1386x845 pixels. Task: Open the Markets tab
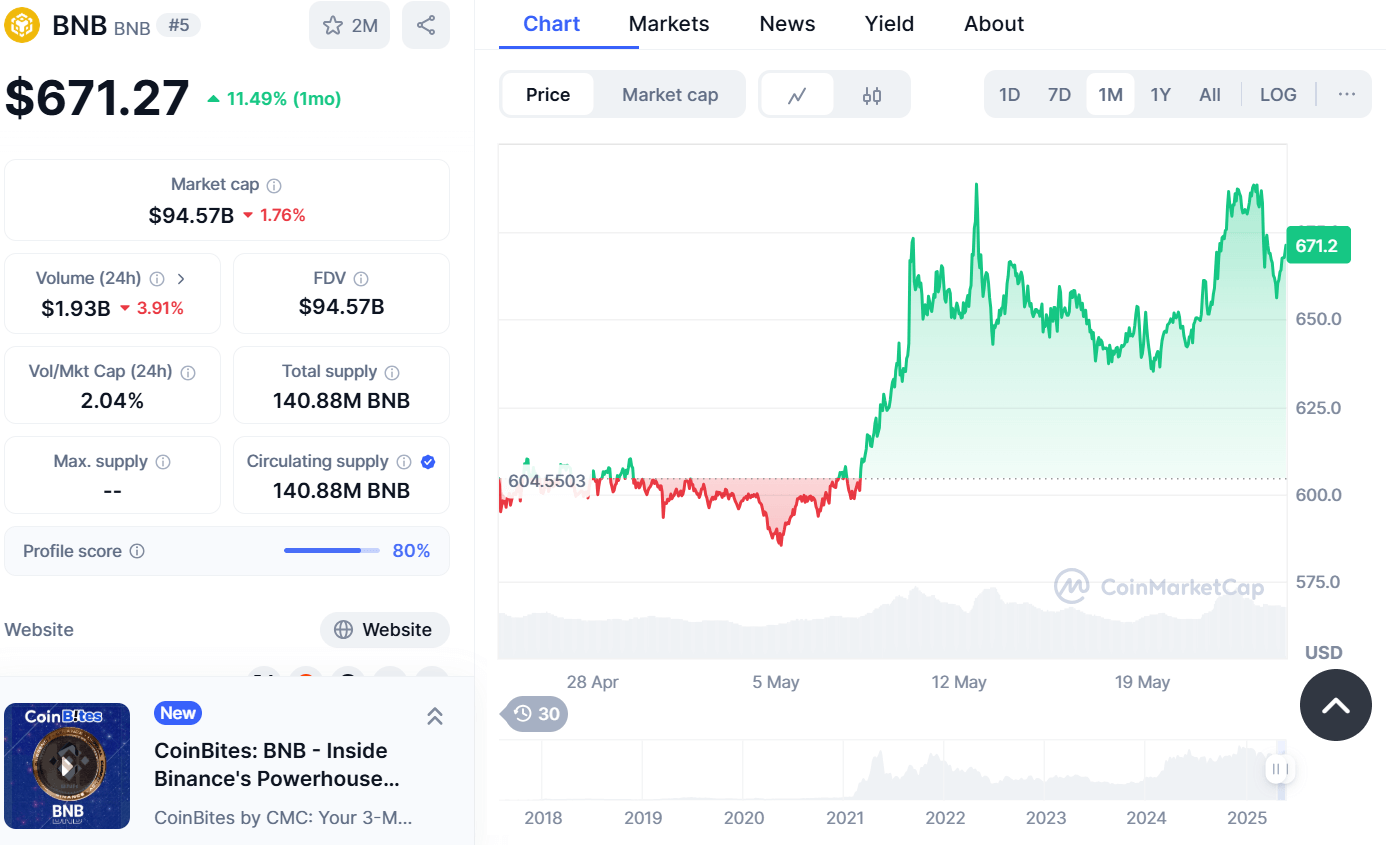click(x=669, y=24)
